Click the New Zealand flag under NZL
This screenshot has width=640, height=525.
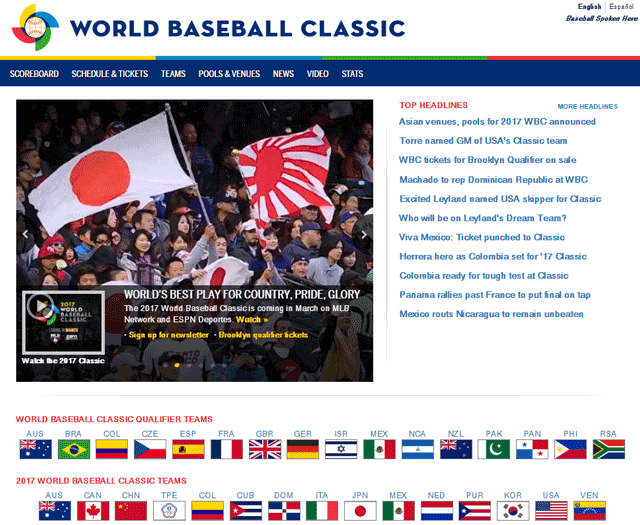456,449
